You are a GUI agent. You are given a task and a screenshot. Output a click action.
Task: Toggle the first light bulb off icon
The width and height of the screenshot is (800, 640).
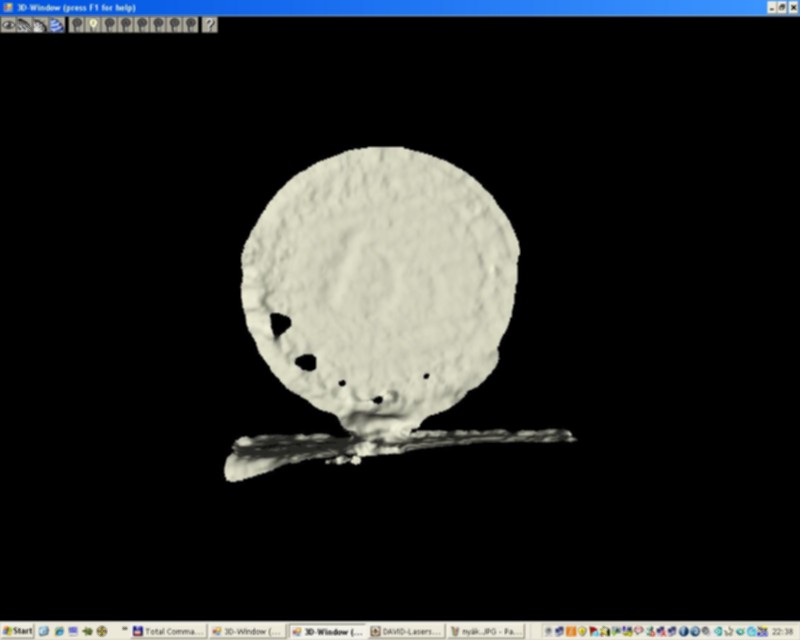(77, 24)
